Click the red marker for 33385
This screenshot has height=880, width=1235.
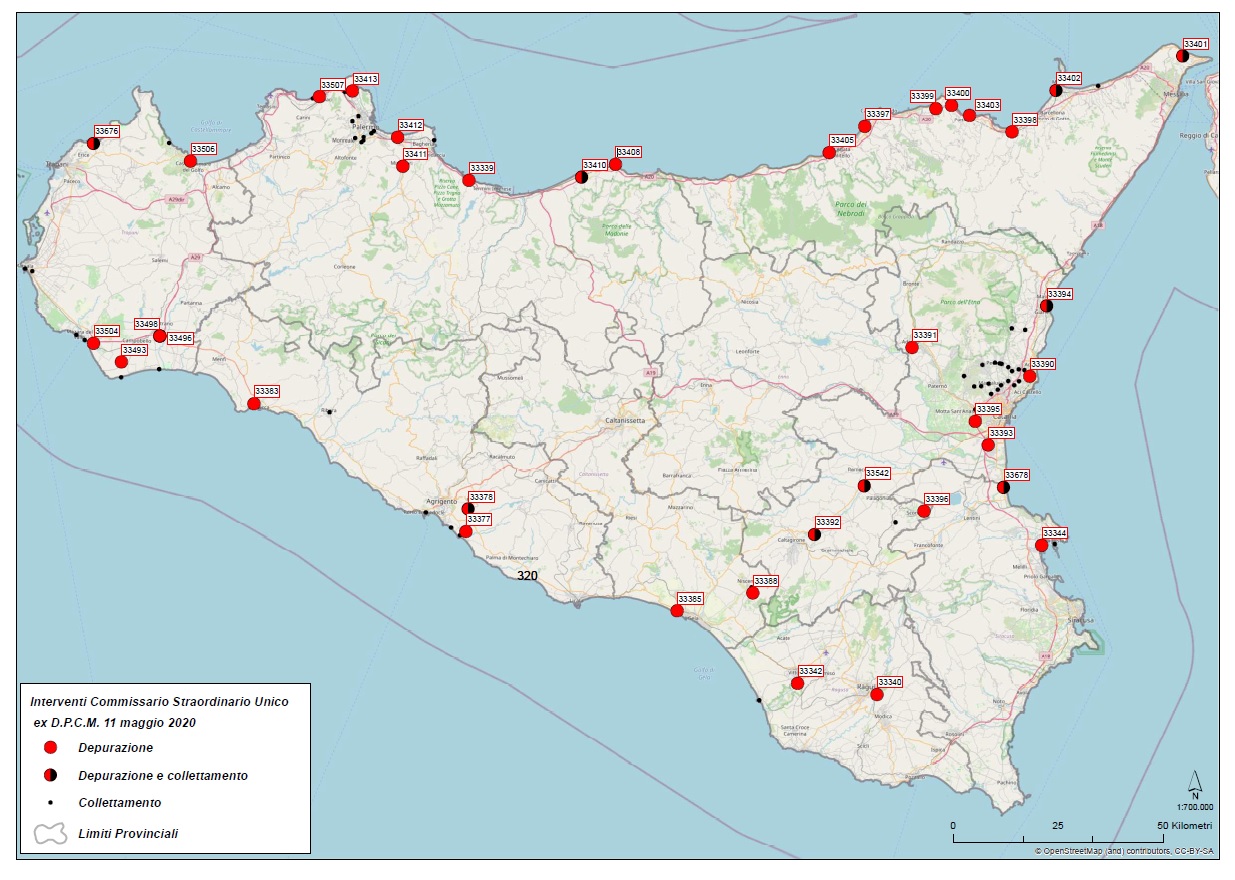pos(677,611)
